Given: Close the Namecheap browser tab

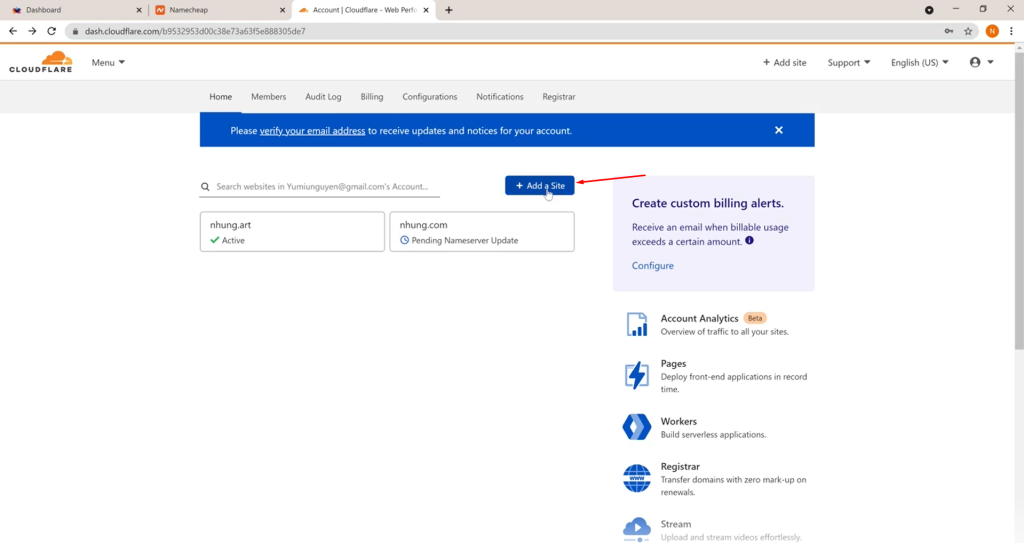Looking at the screenshot, I should [283, 10].
